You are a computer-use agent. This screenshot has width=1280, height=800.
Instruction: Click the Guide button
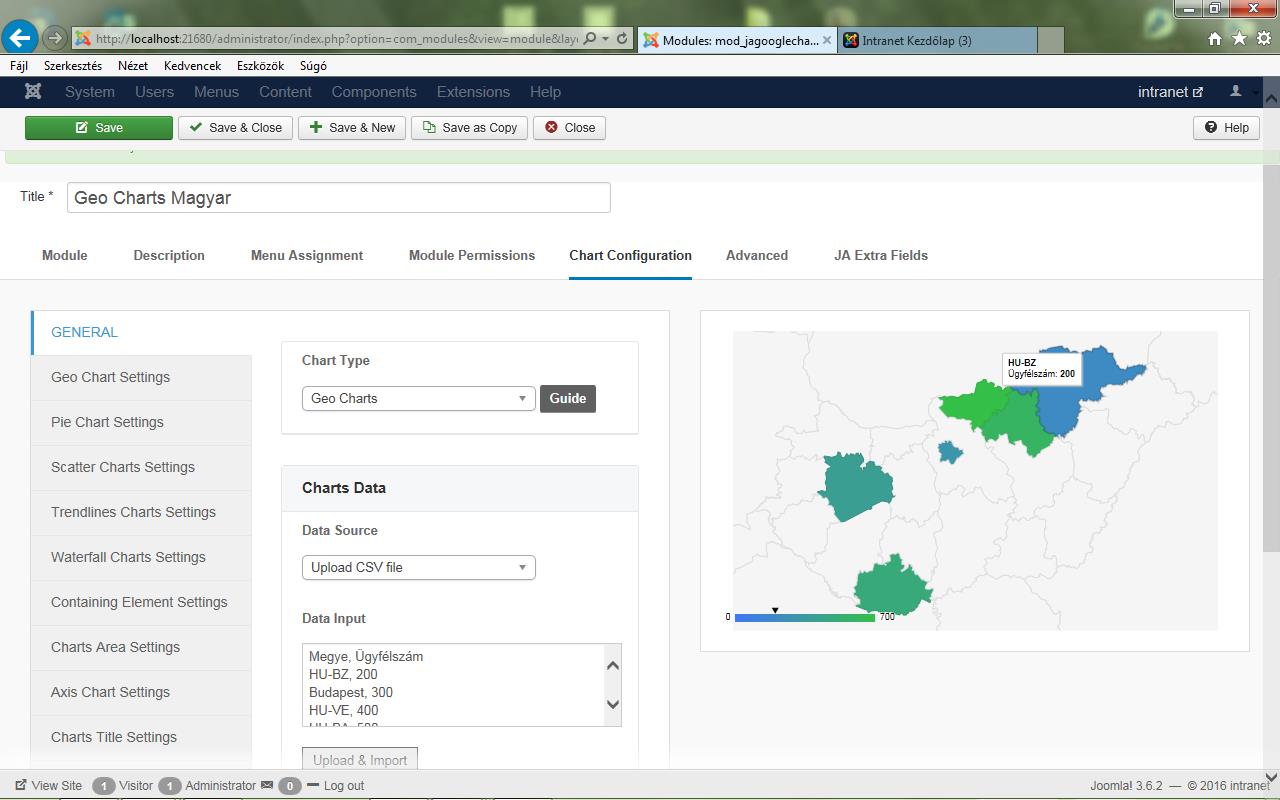tap(567, 398)
